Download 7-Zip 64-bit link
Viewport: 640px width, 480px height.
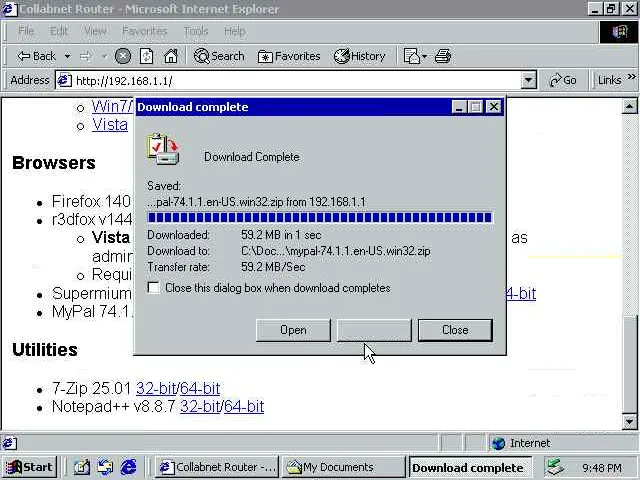click(200, 388)
